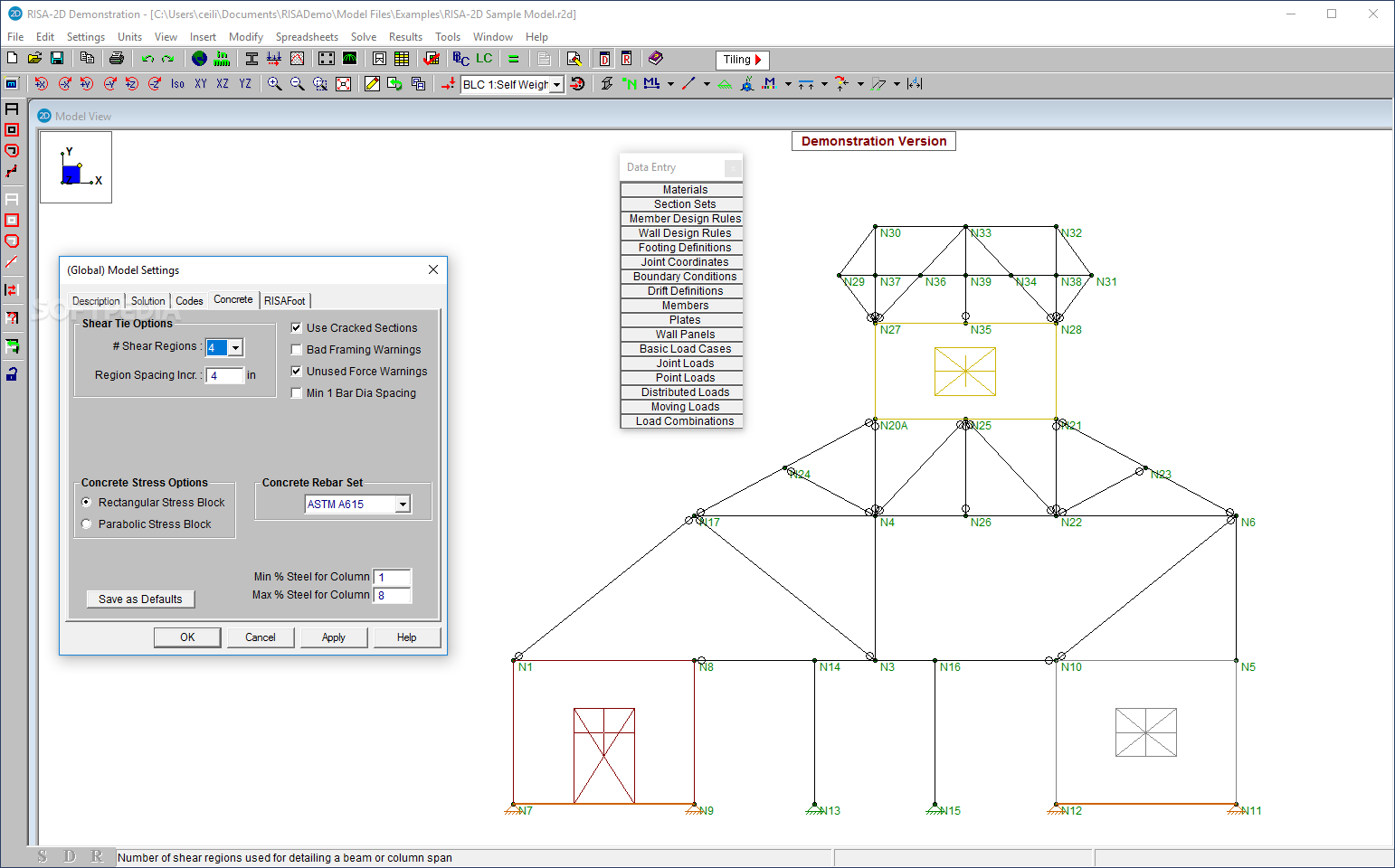
Task: Click the Min % Steel for Column field
Action: (393, 577)
